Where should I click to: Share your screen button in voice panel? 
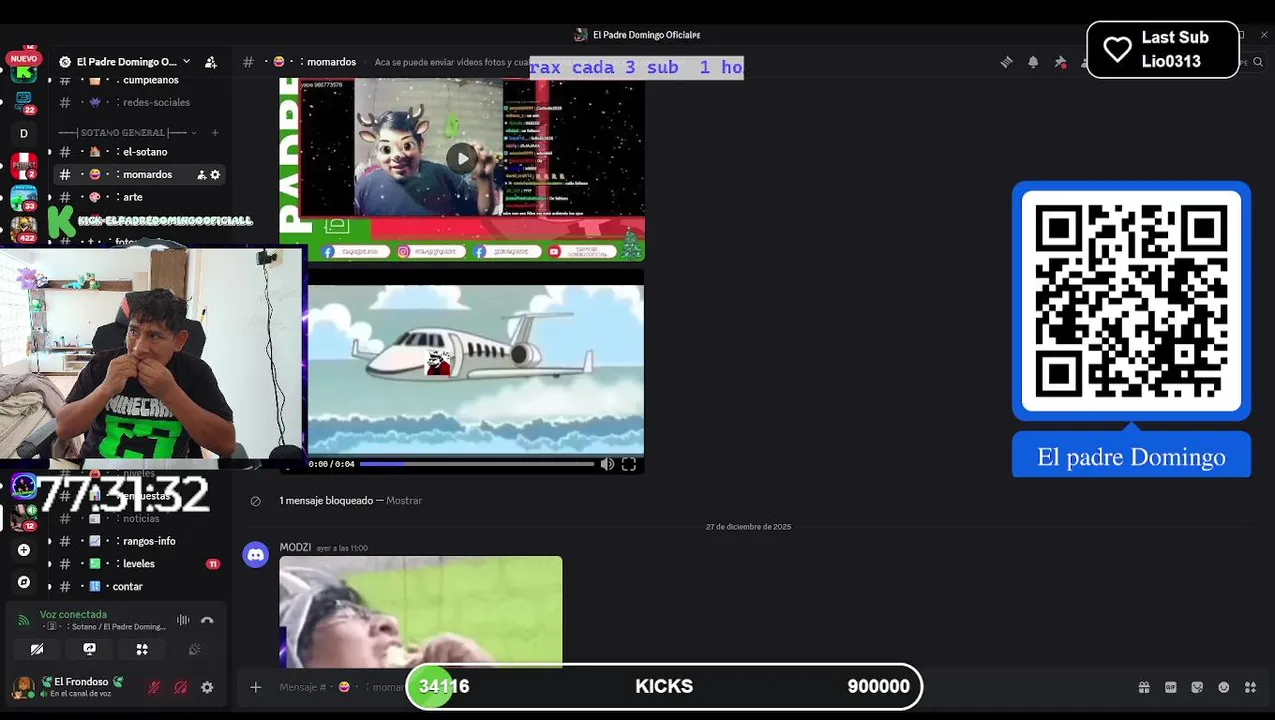tap(89, 649)
